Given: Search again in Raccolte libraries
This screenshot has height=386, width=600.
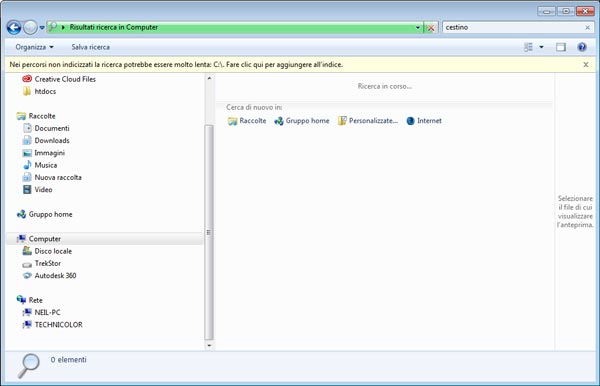Looking at the screenshot, I should point(247,121).
